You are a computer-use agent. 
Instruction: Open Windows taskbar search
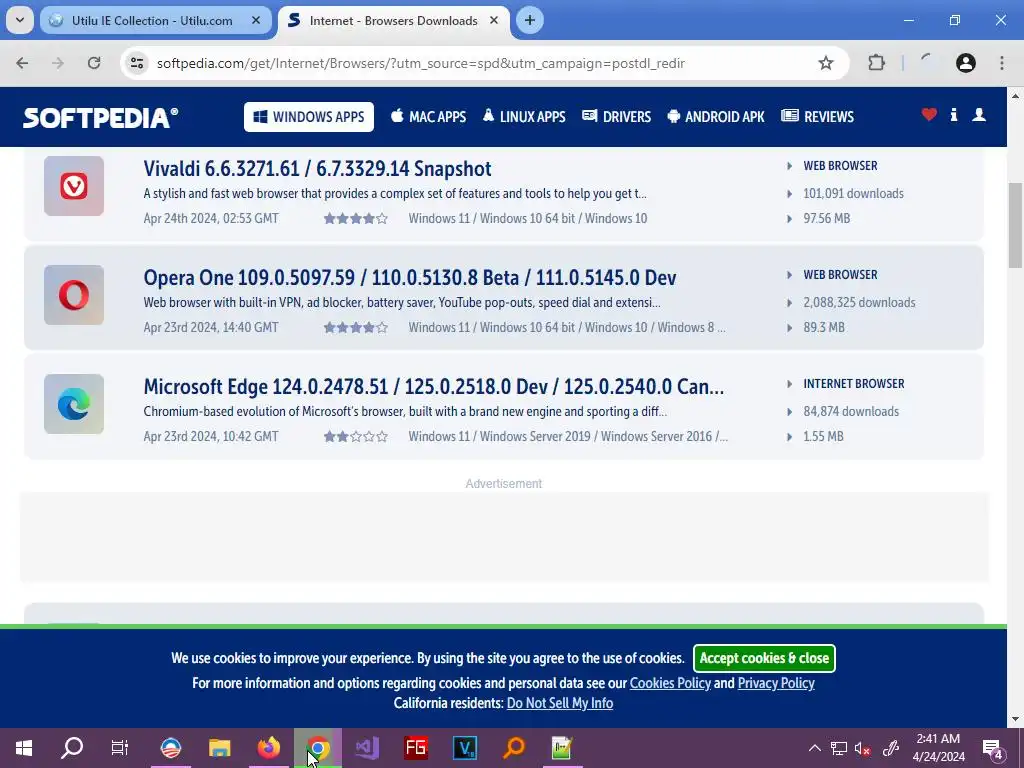pos(72,748)
